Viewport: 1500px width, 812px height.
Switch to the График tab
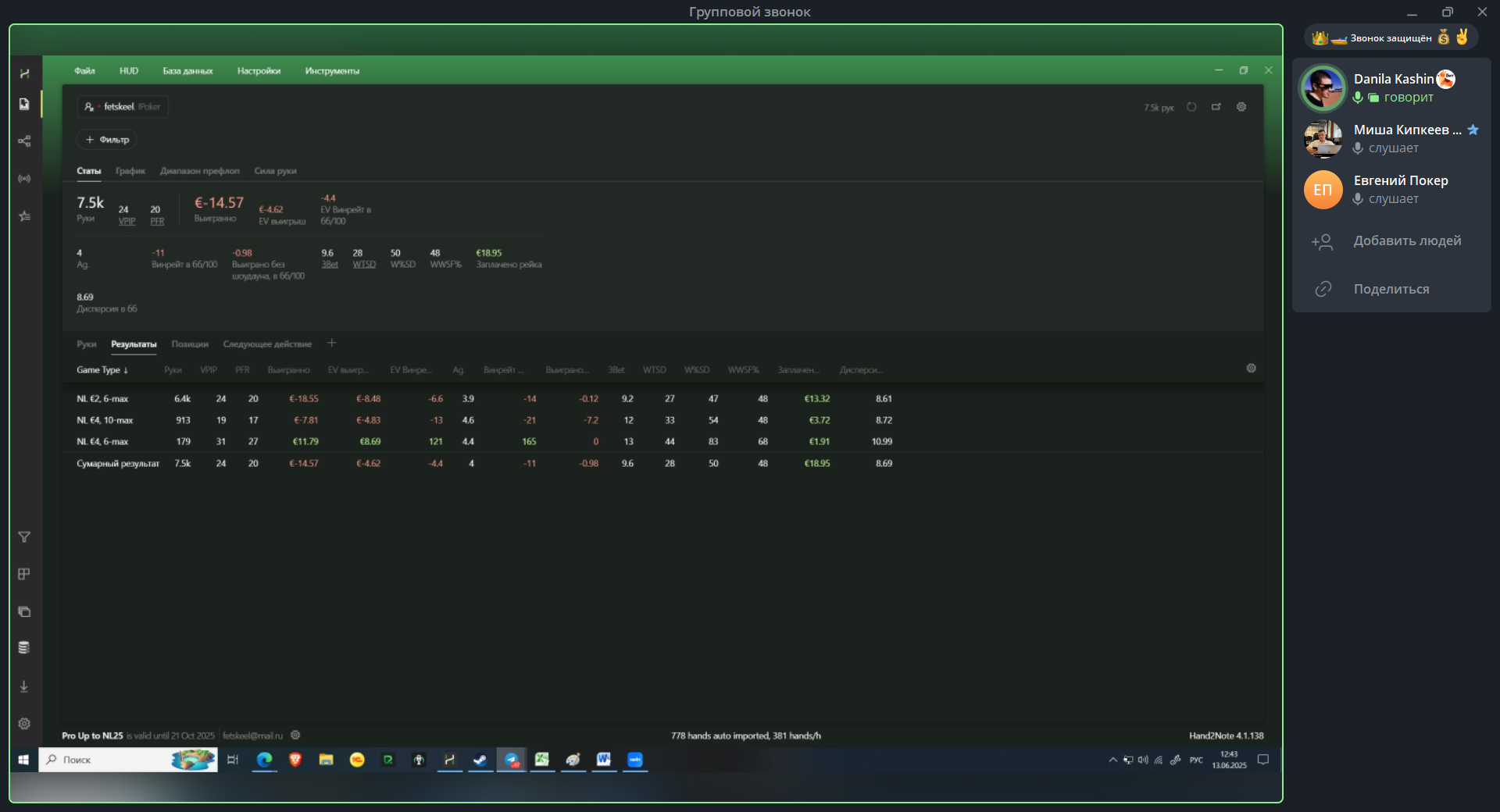[130, 171]
